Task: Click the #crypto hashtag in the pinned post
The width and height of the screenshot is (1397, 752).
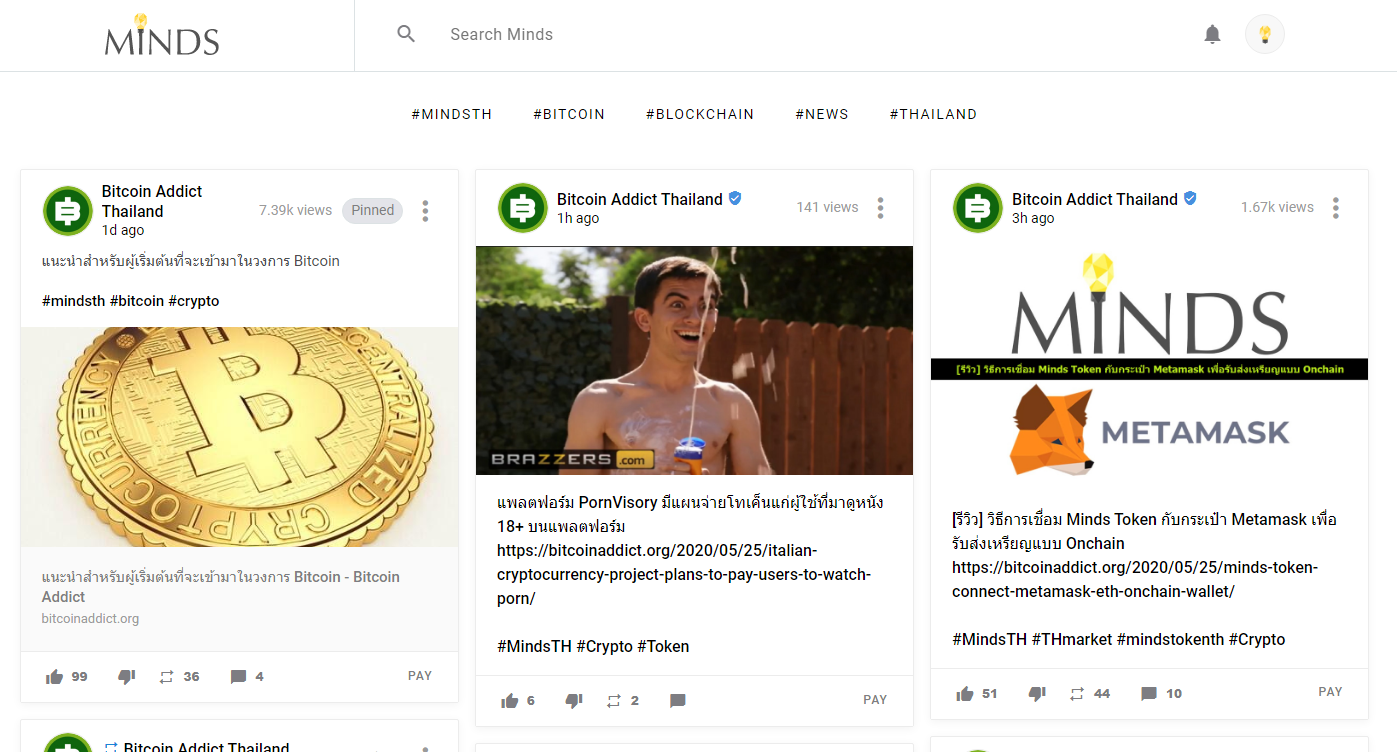Action: 193,301
